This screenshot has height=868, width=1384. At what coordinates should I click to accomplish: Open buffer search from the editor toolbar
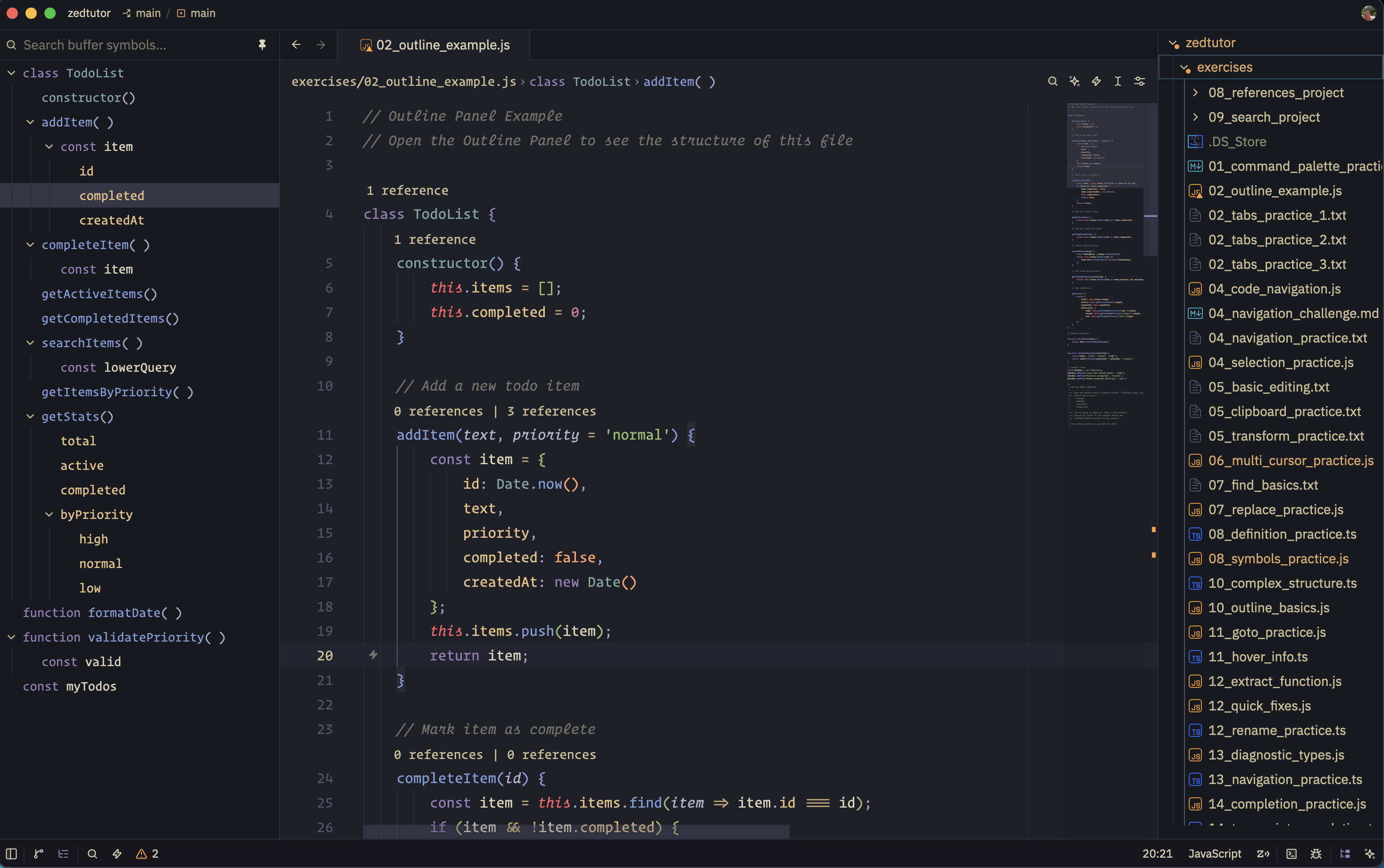coord(1052,82)
